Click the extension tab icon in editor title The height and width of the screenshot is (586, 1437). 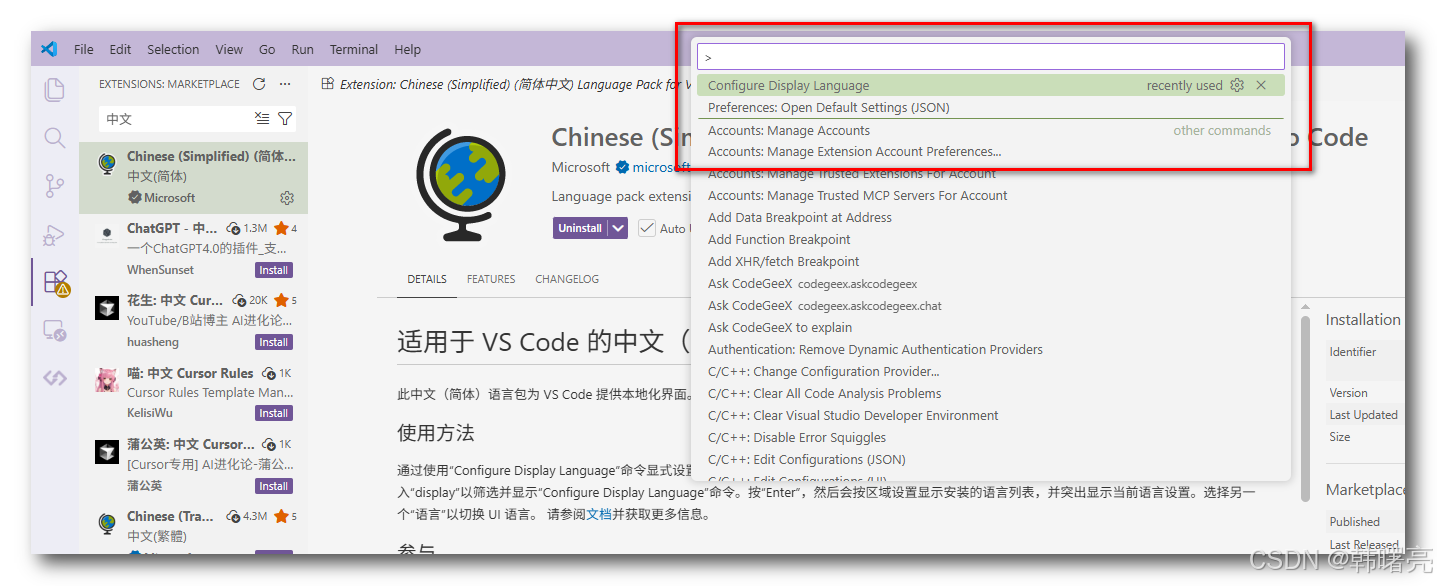click(327, 84)
